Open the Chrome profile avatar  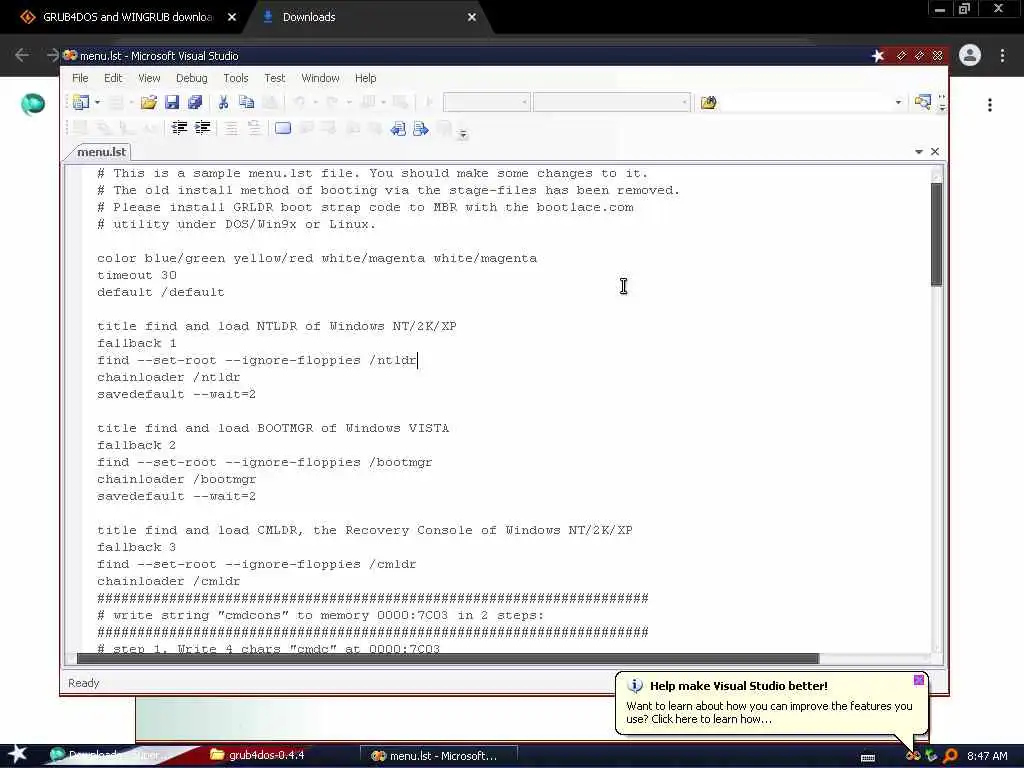(970, 56)
